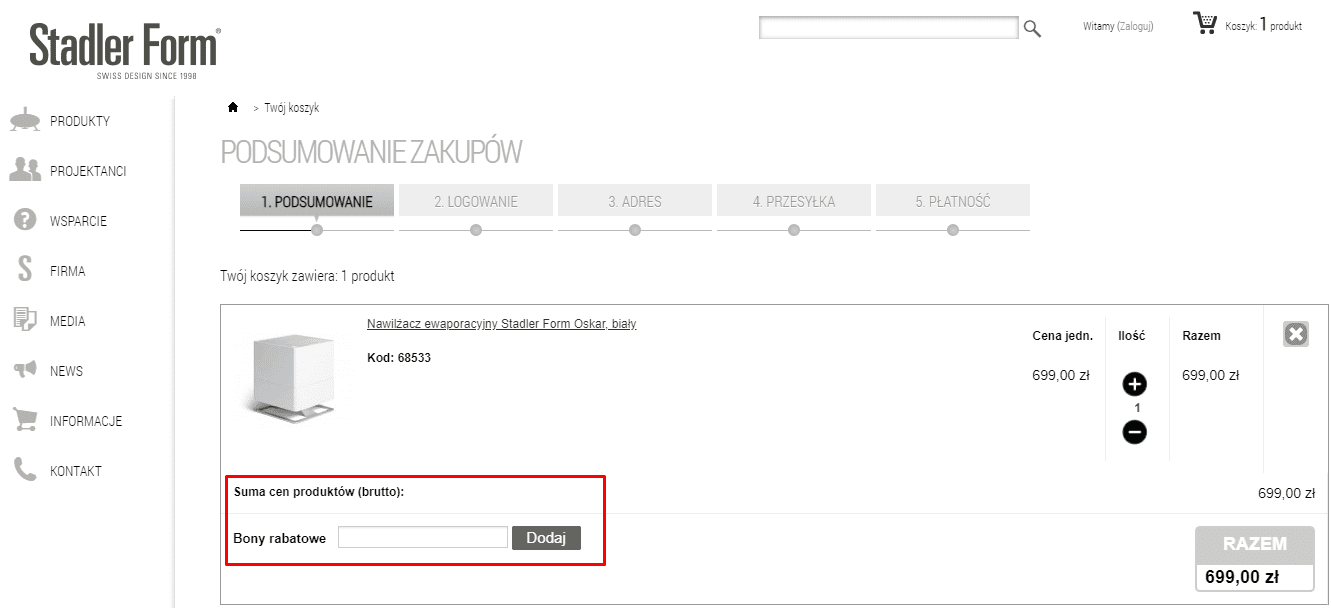Go to step 2. LOGOWANIE tab
The height and width of the screenshot is (608, 1331).
pos(476,201)
